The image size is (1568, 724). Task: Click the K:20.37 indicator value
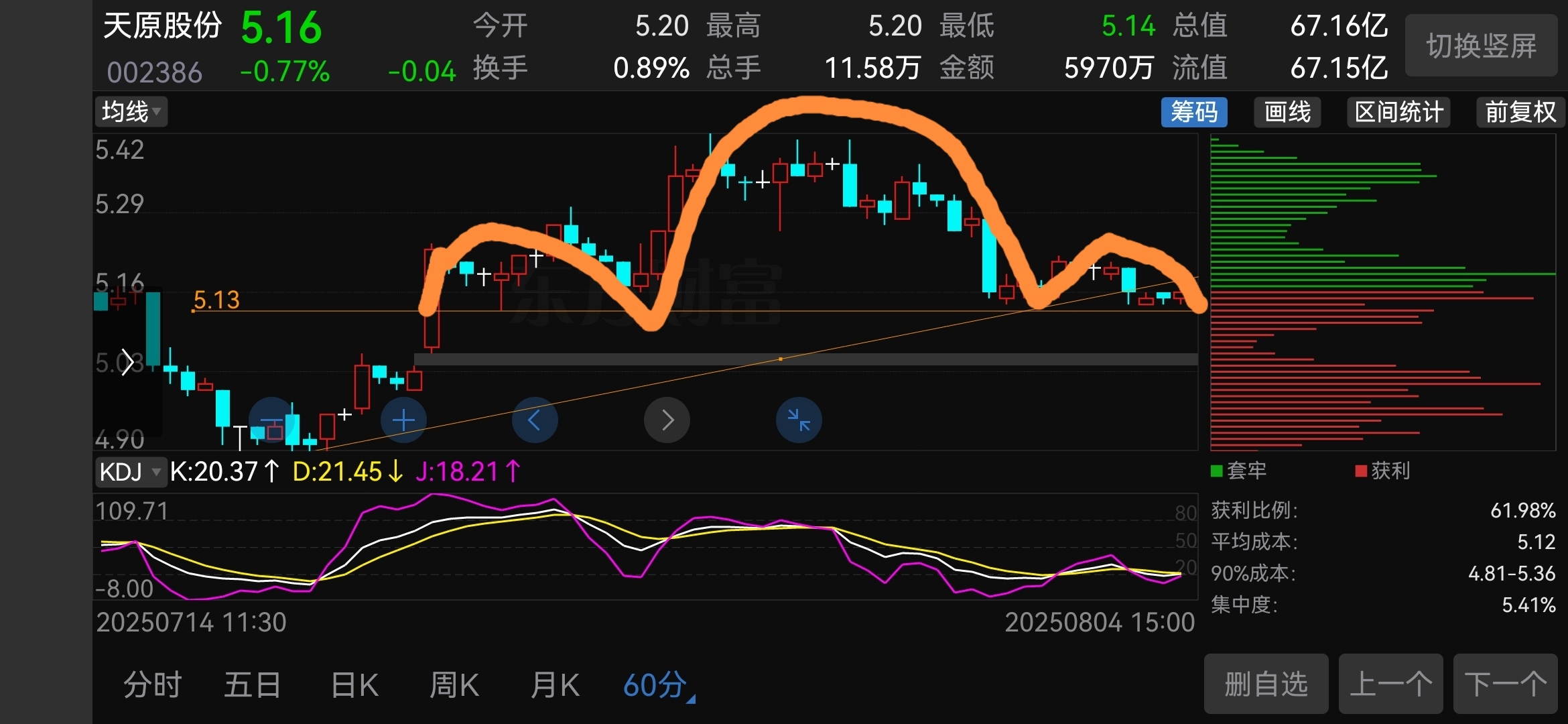tap(224, 472)
